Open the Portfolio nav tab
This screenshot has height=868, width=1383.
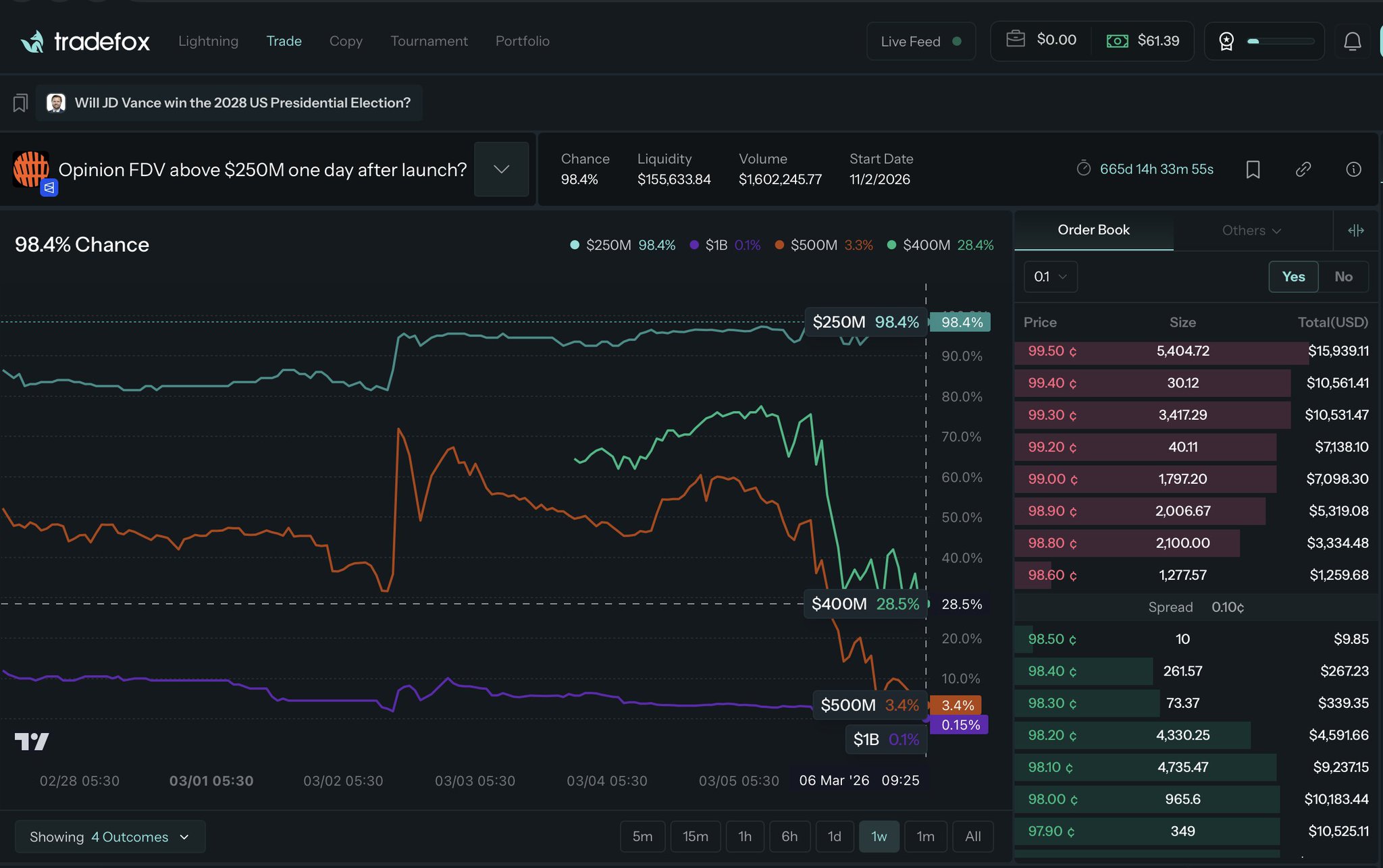tap(522, 41)
